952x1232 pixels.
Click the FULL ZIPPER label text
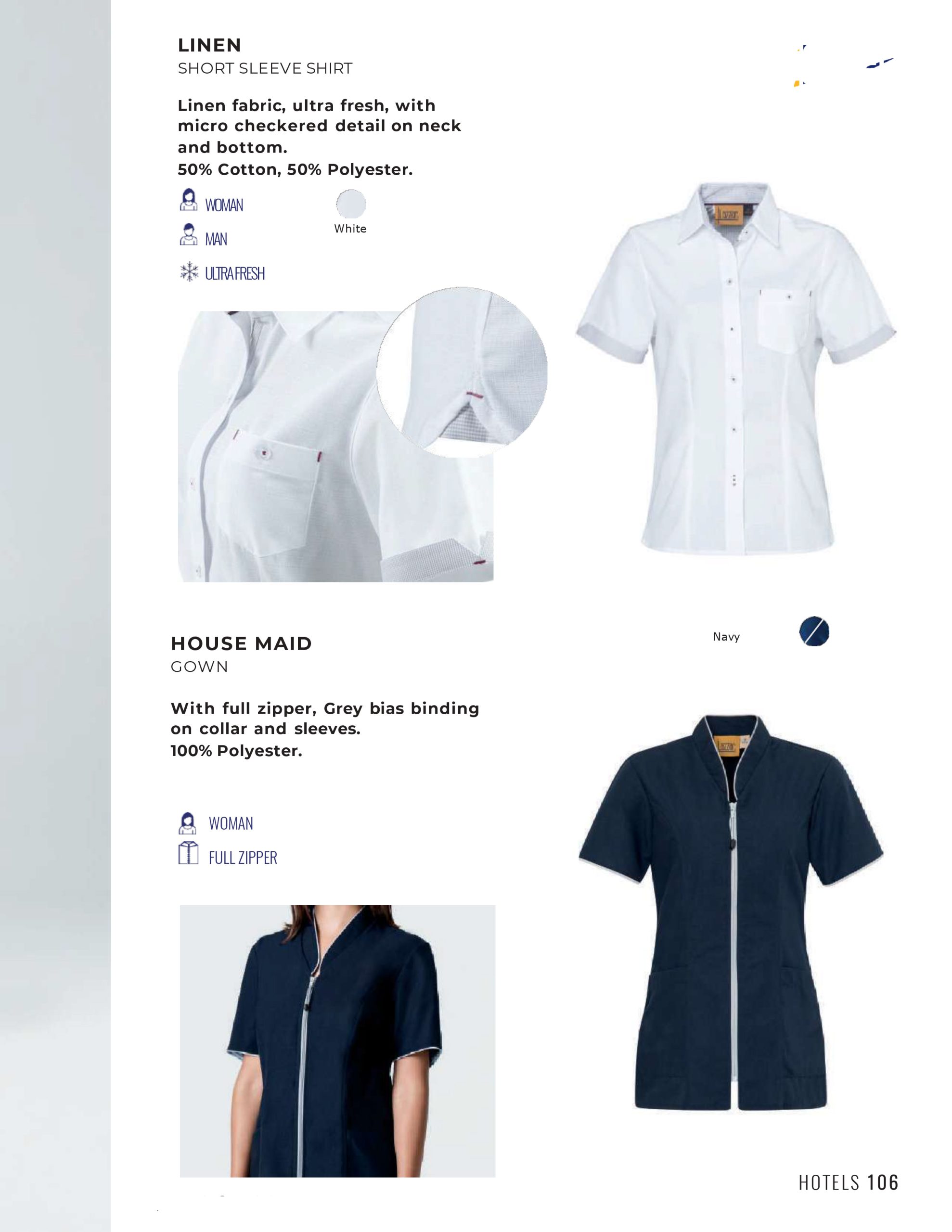click(243, 858)
